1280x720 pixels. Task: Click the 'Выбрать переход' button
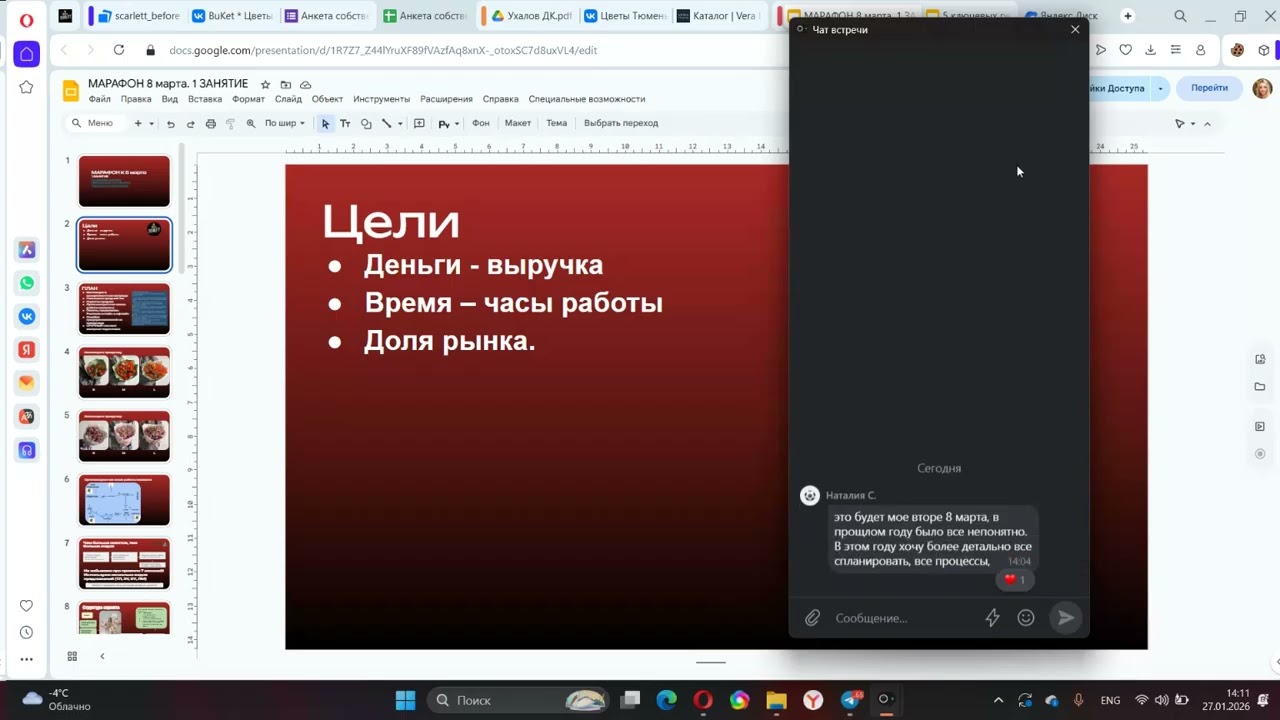tap(621, 124)
